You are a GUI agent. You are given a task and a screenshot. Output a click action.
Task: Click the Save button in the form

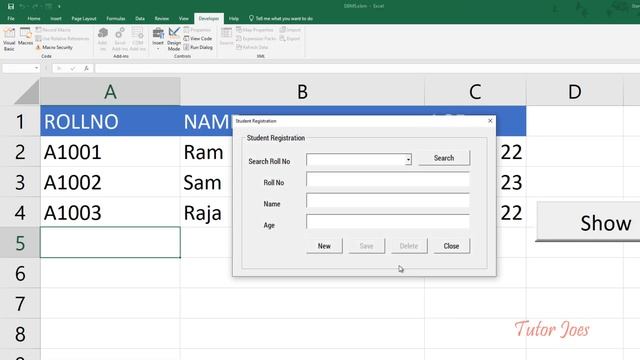pyautogui.click(x=367, y=246)
